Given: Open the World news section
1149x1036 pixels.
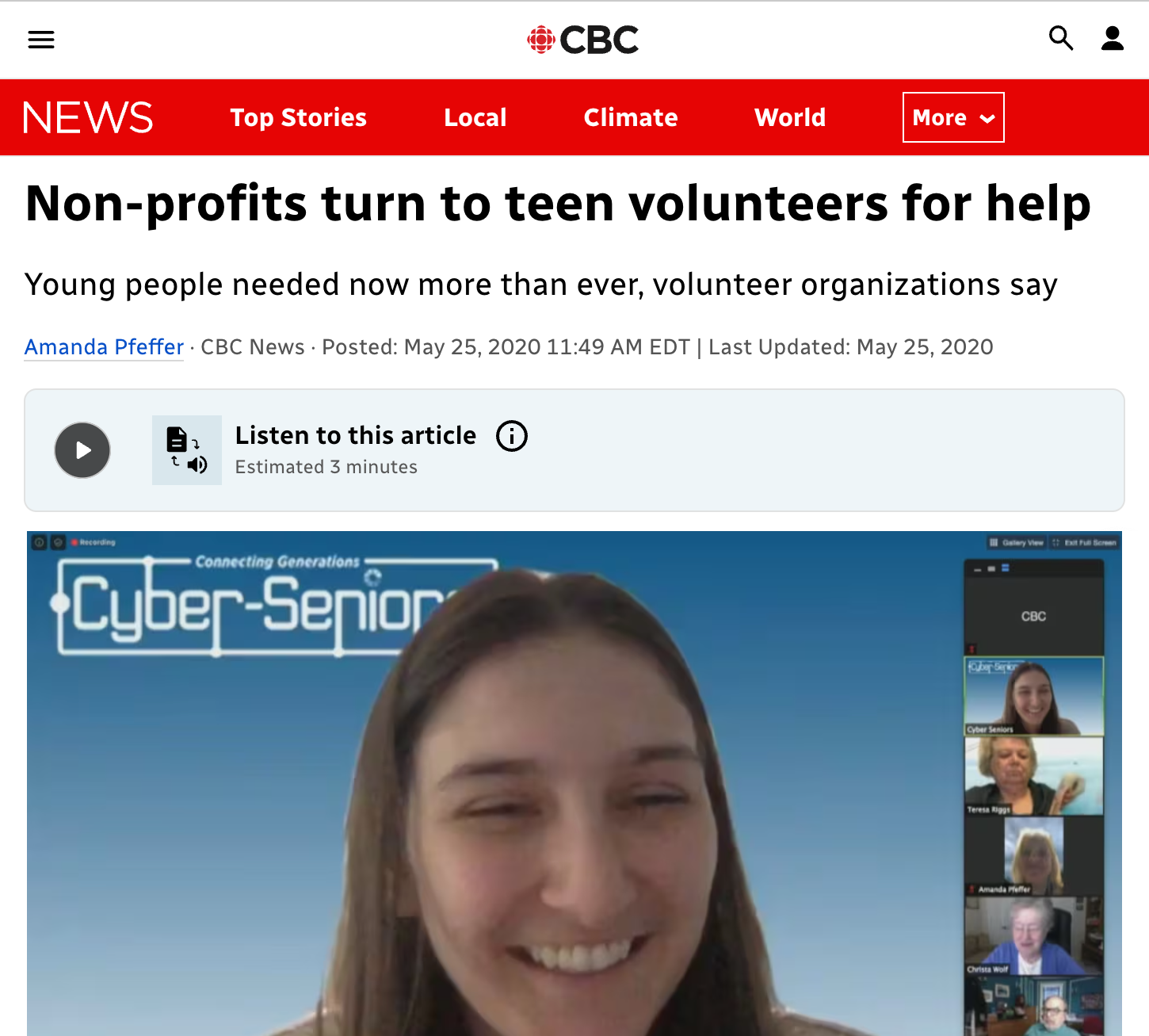Looking at the screenshot, I should click(790, 117).
